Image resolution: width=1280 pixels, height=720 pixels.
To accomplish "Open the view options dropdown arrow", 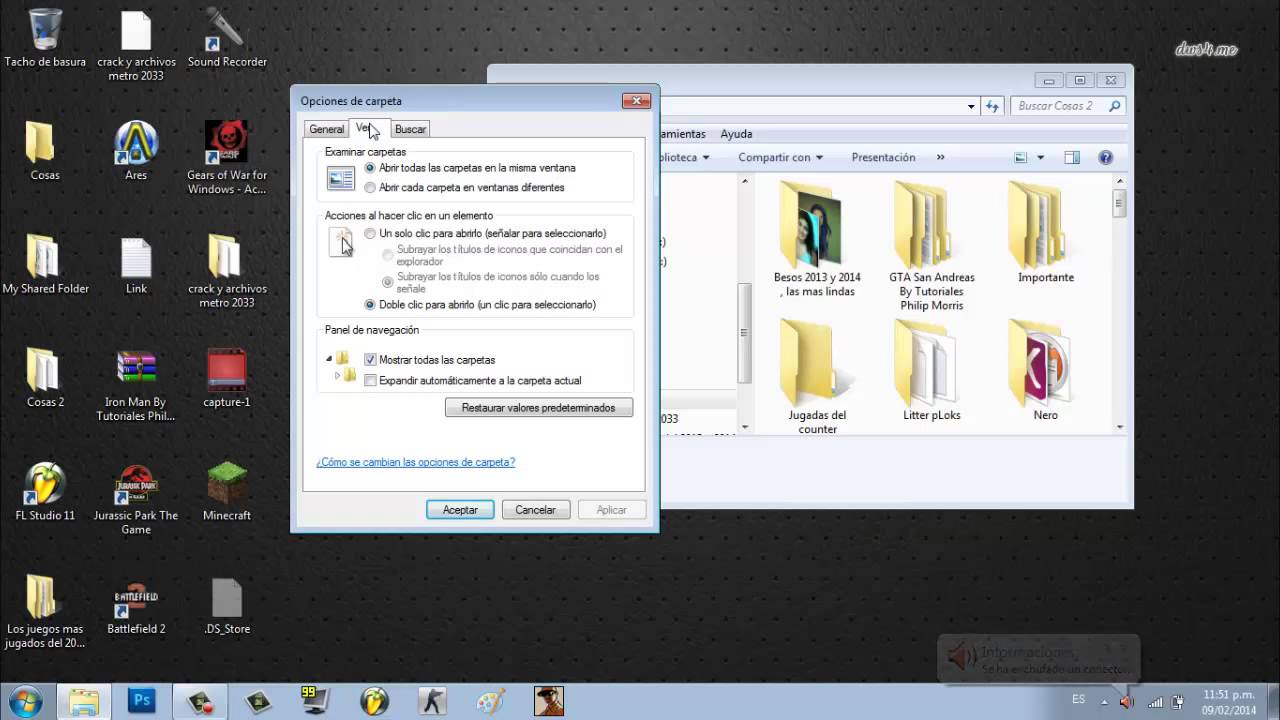I will coord(1040,157).
